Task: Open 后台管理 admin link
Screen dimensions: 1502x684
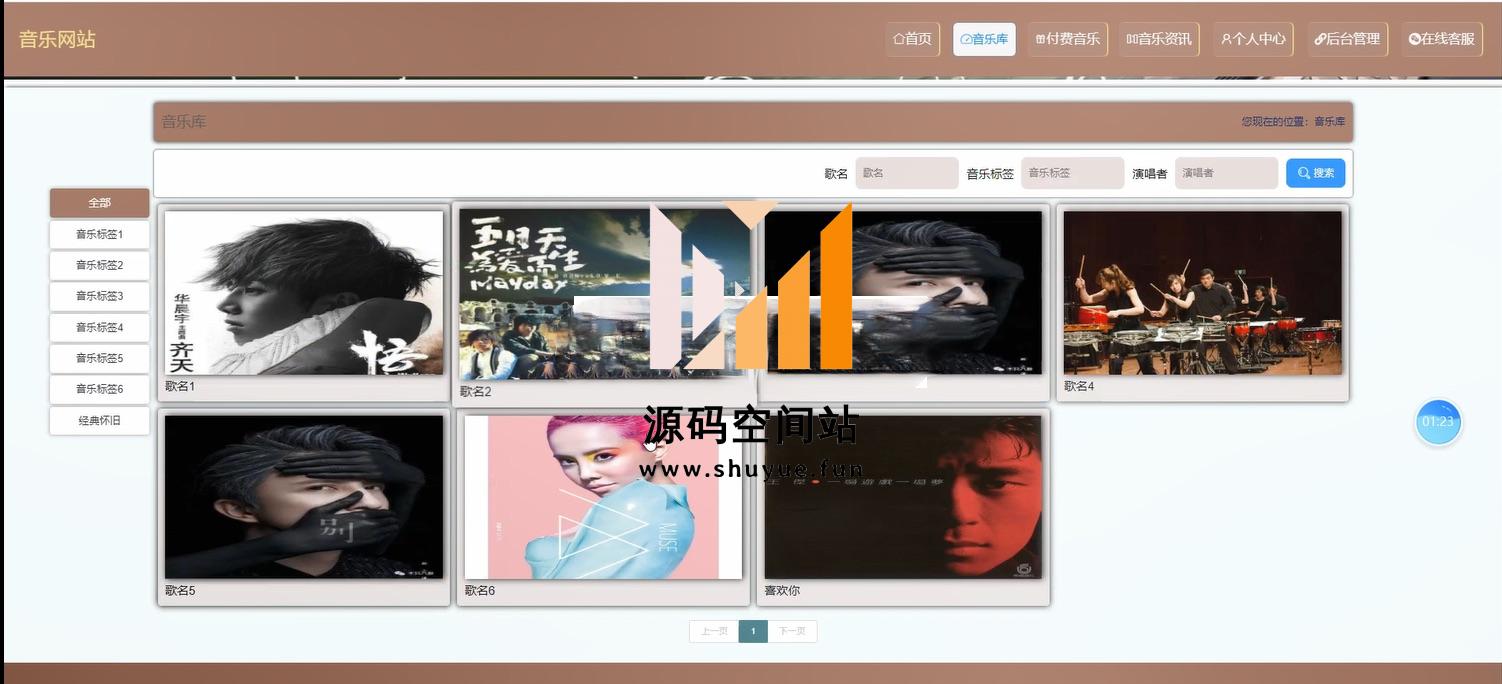Action: [x=1347, y=39]
